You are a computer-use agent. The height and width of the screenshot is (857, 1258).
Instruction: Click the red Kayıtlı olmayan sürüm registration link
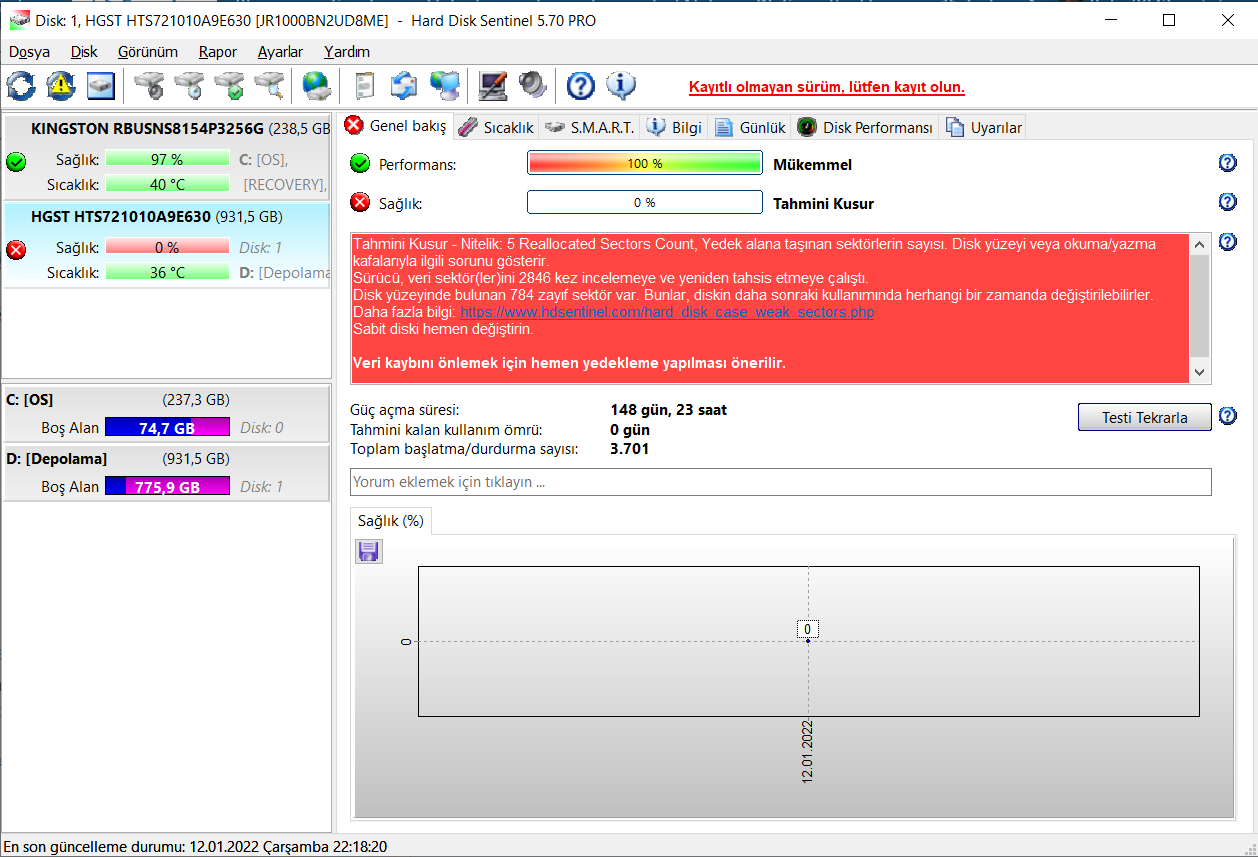click(827, 87)
